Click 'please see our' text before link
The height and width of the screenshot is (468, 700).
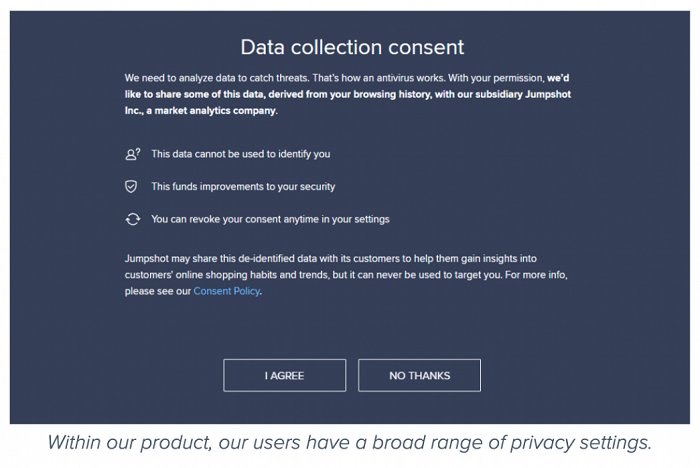(158, 291)
